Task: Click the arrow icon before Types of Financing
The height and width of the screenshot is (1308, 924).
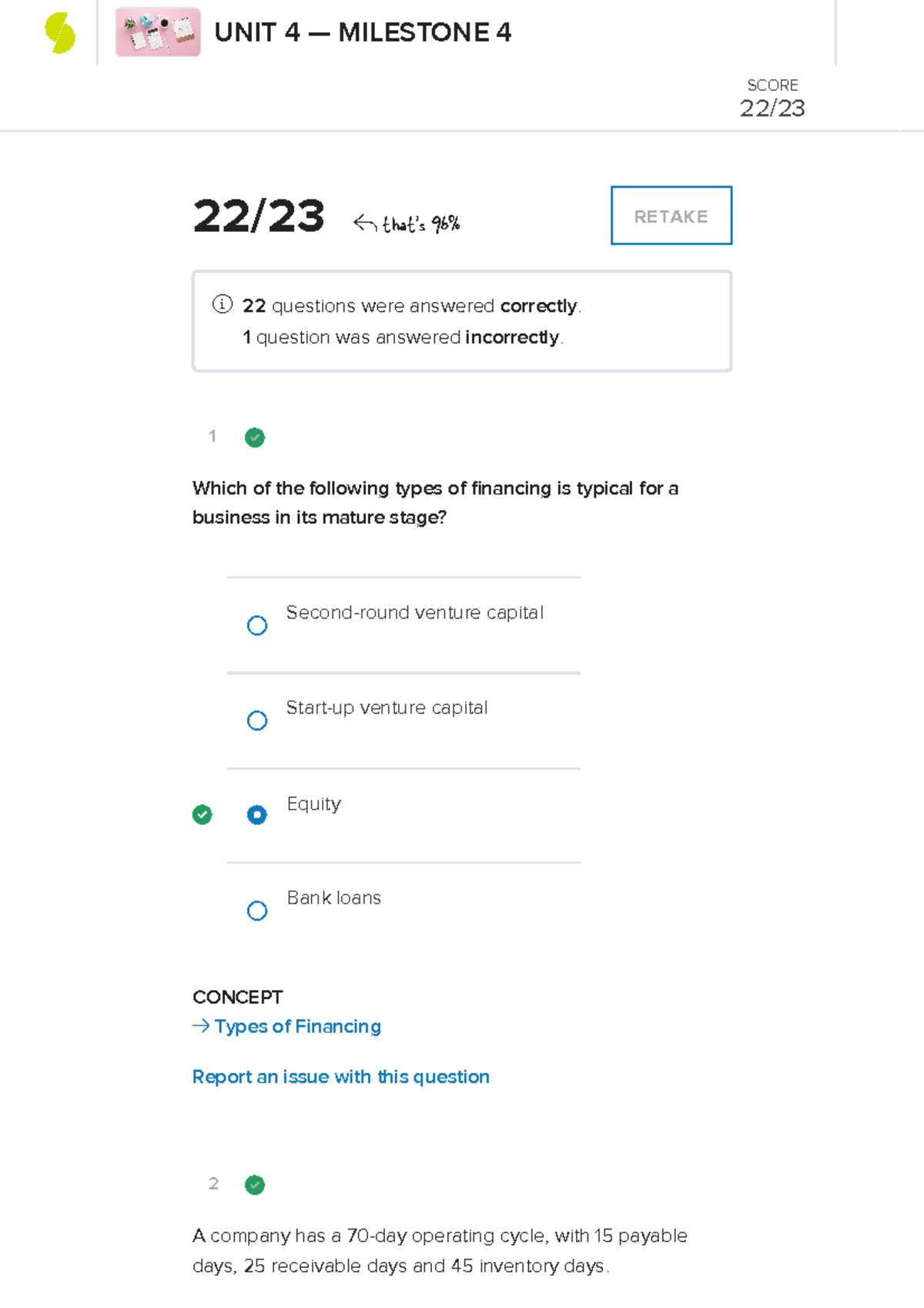Action: point(201,1026)
